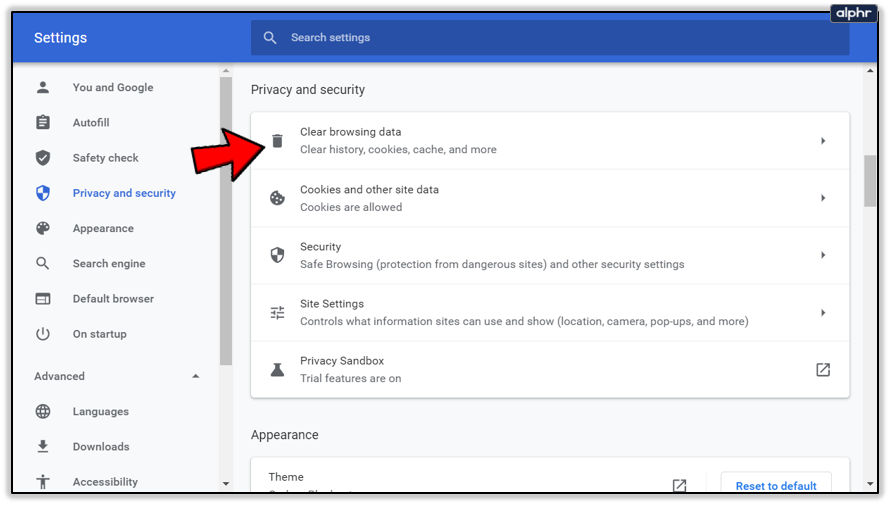Expand Clear browsing data row arrow
The width and height of the screenshot is (890, 505).
pos(823,141)
